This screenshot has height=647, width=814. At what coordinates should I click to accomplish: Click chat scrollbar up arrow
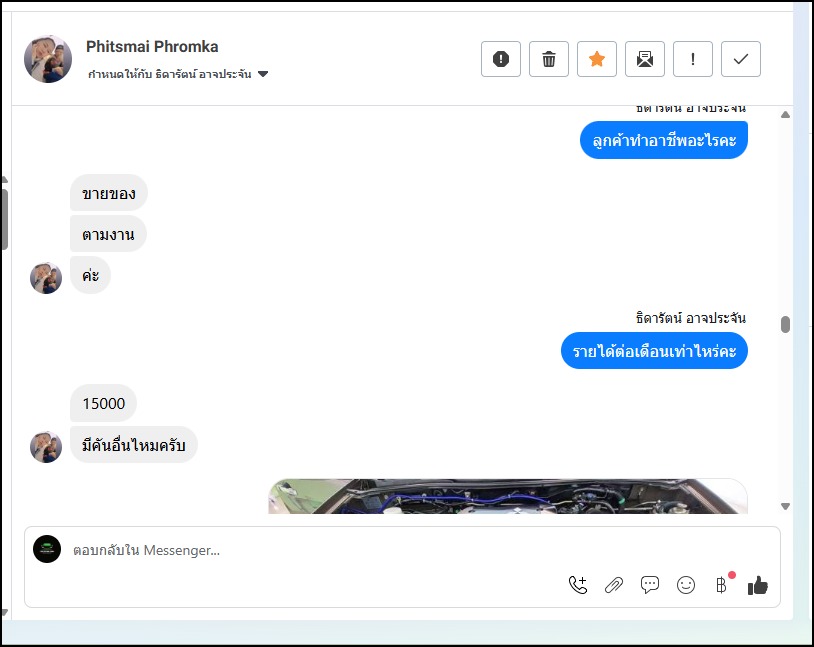785,115
